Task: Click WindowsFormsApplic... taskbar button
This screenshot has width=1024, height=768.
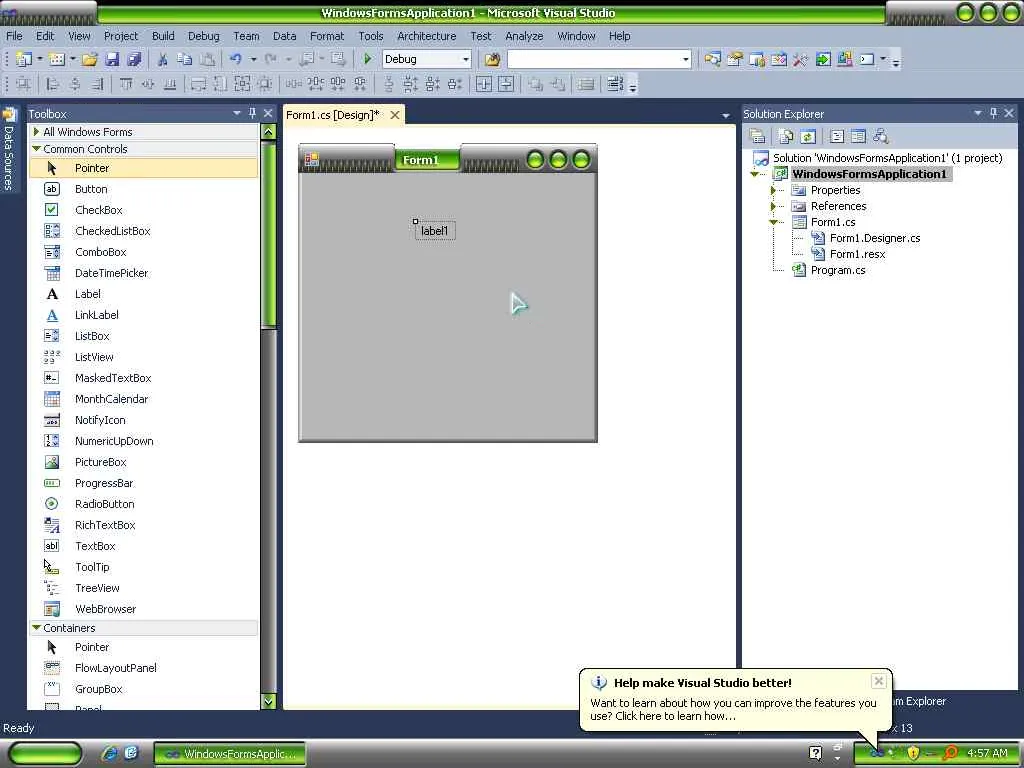Action: pyautogui.click(x=230, y=754)
